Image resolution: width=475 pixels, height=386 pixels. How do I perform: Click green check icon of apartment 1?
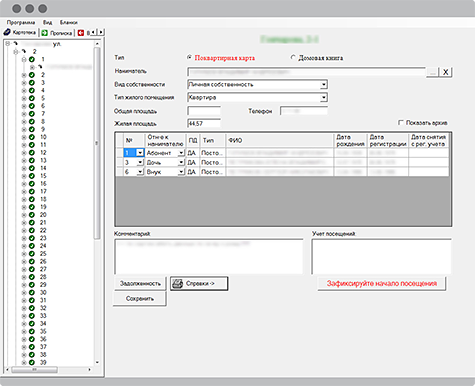coord(32,59)
